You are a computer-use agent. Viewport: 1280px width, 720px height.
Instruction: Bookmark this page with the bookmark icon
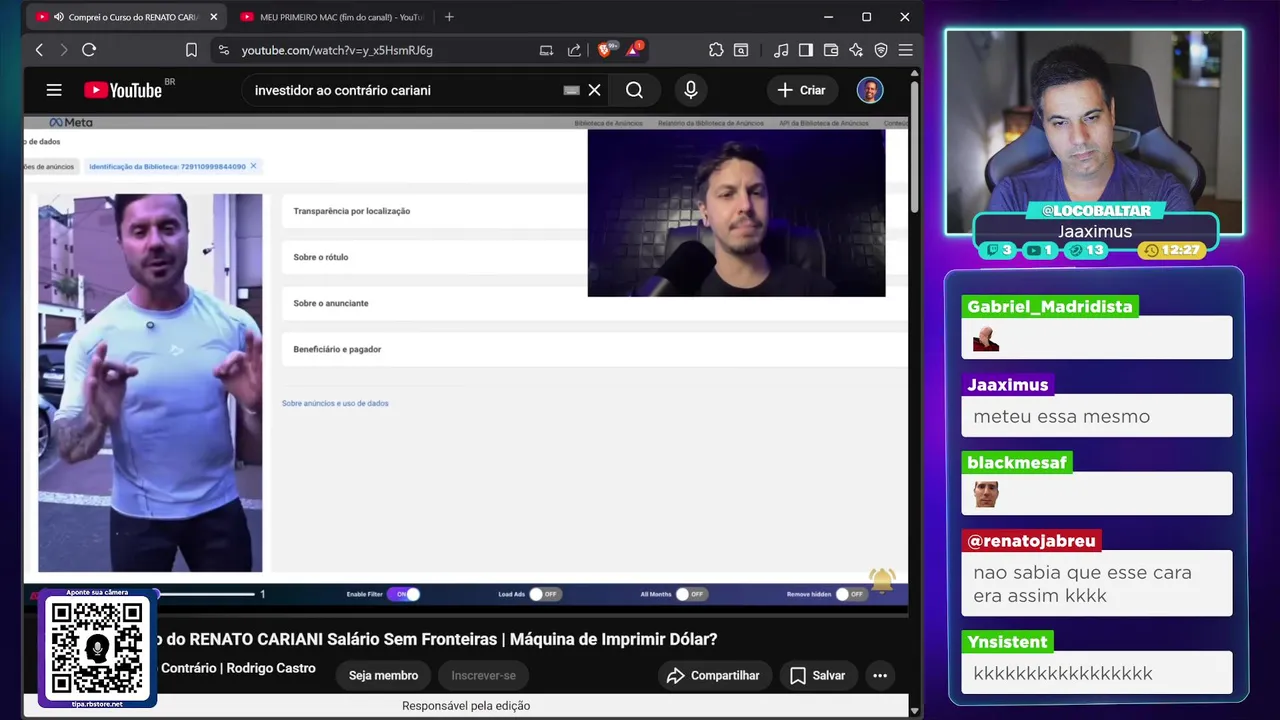click(x=191, y=50)
